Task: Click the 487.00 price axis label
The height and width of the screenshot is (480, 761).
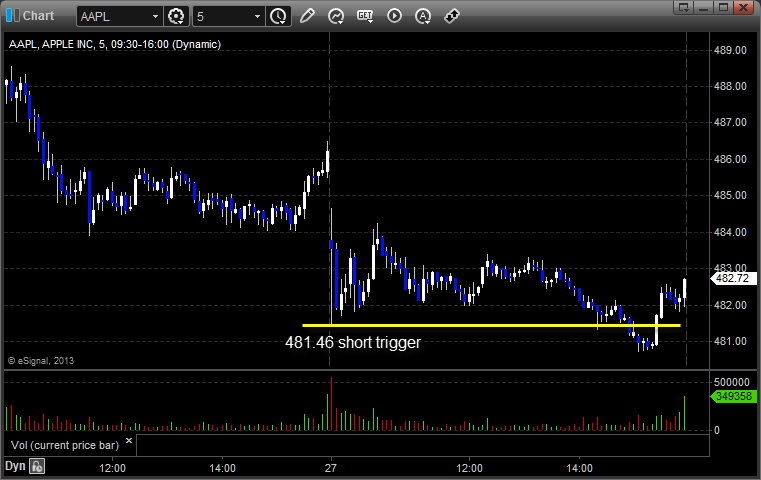Action: pos(730,122)
